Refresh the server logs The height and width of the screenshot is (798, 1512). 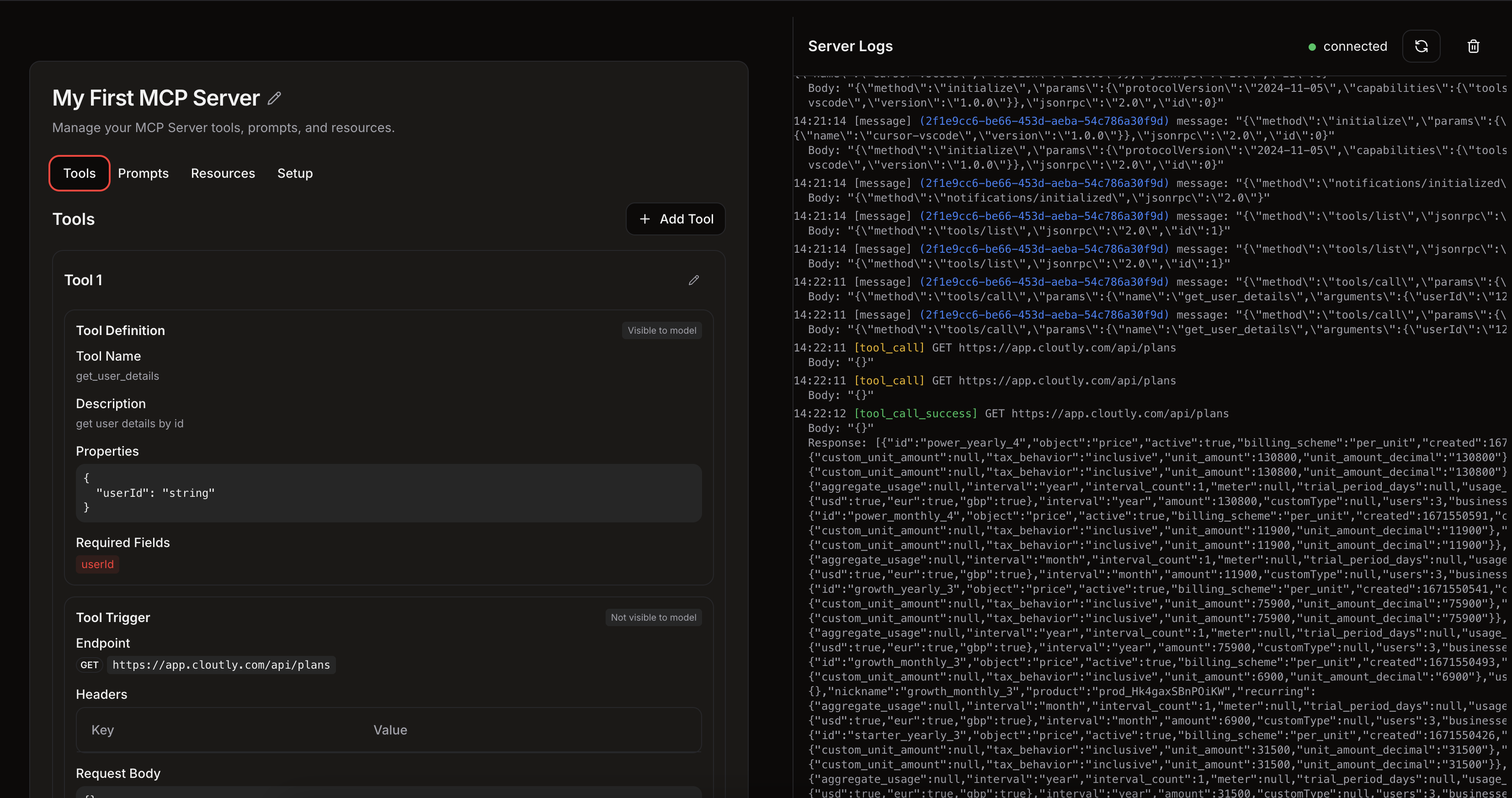click(x=1421, y=46)
